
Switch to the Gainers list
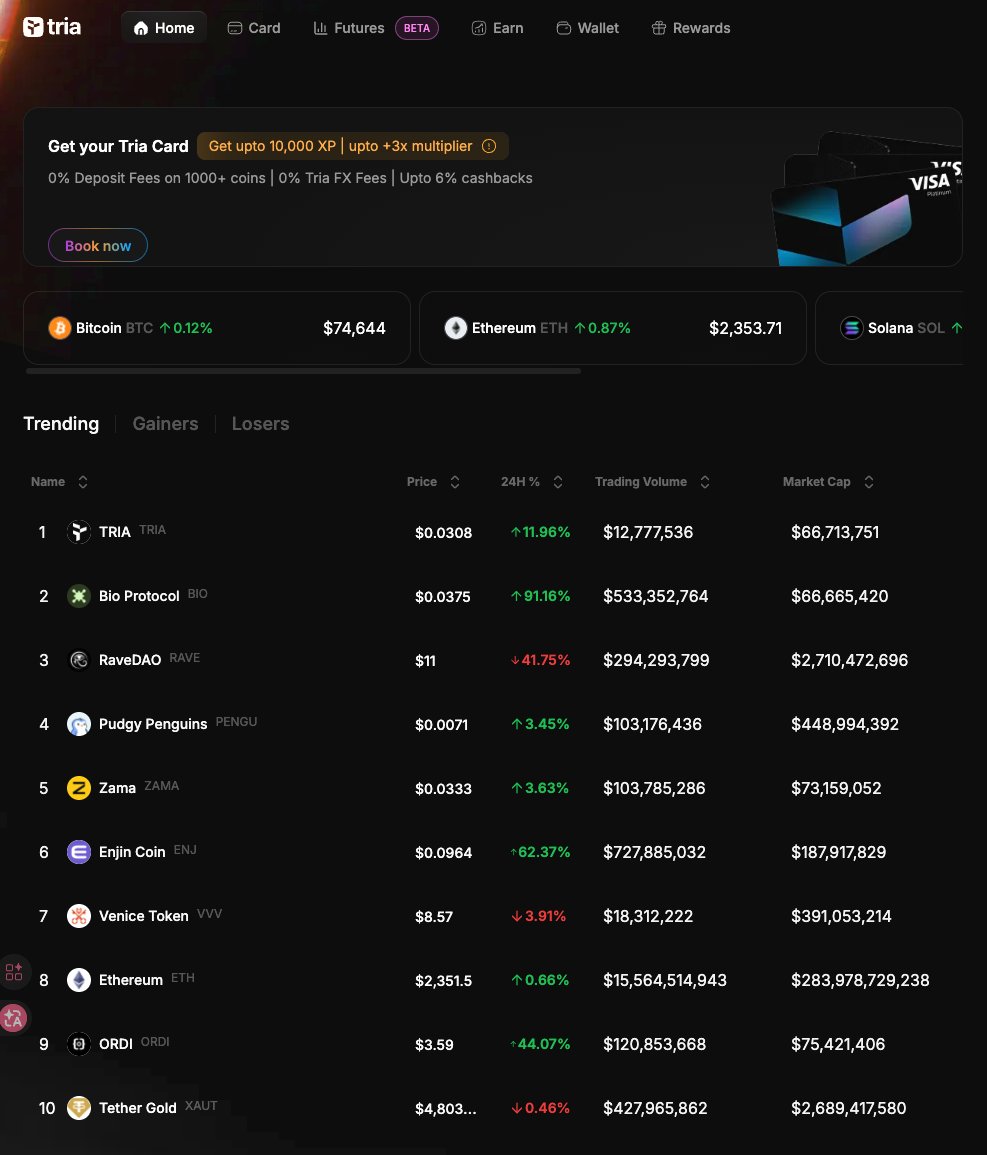coord(166,424)
